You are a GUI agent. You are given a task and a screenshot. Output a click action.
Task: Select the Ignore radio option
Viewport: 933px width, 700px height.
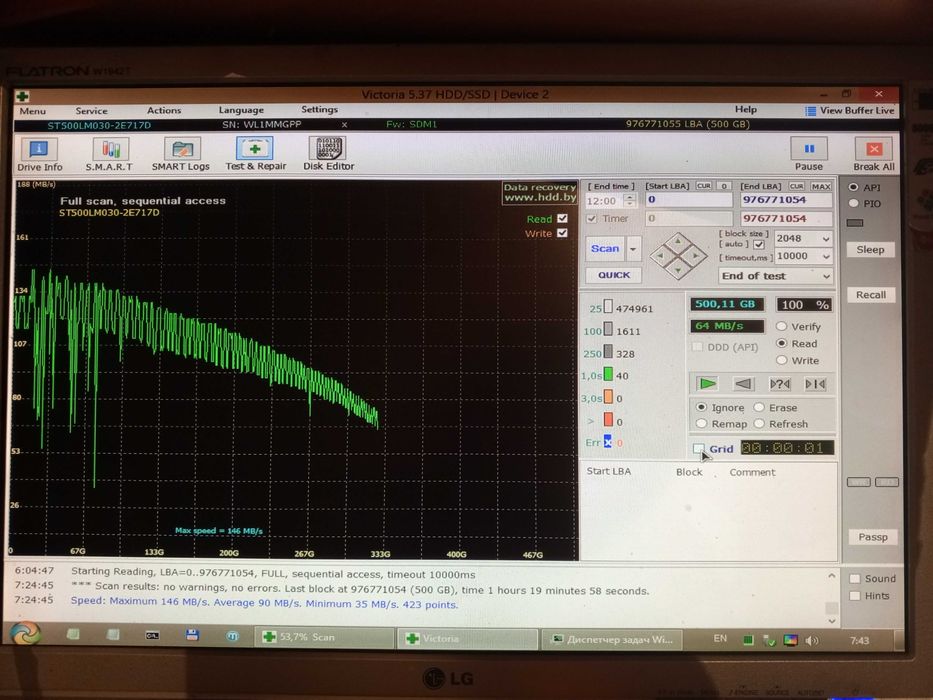pyautogui.click(x=702, y=407)
